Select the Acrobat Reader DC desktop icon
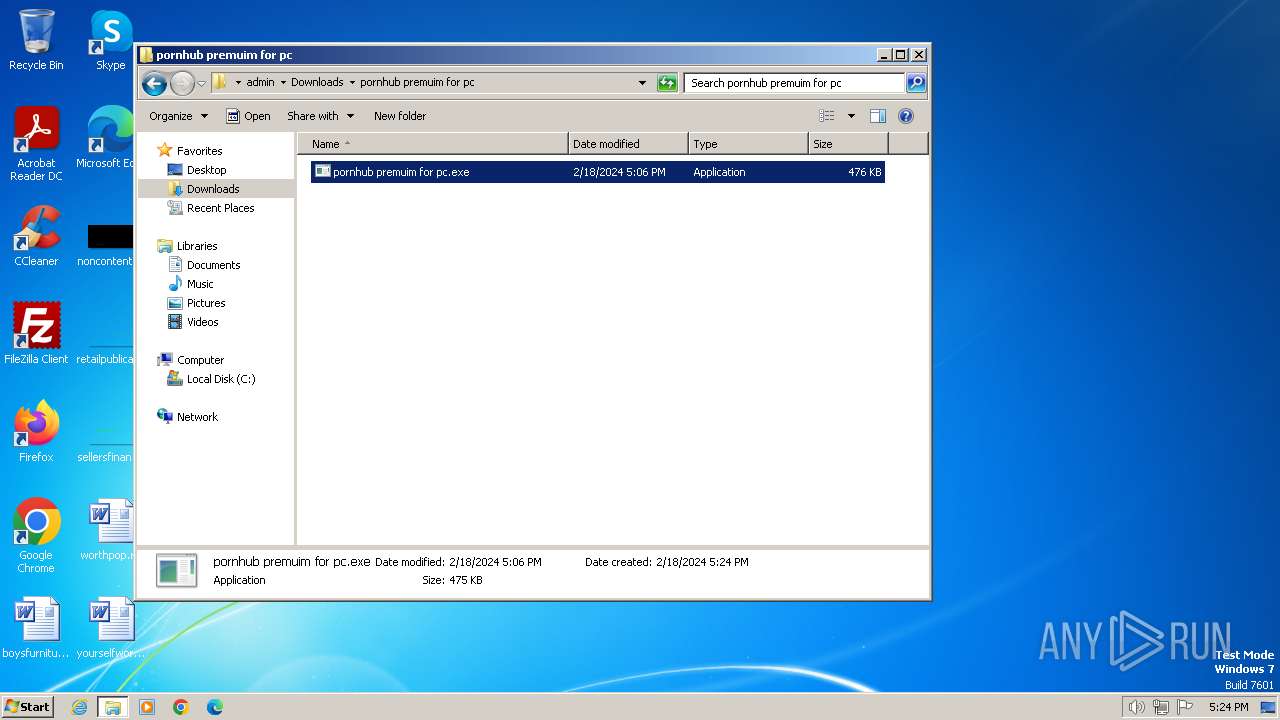 tap(36, 144)
